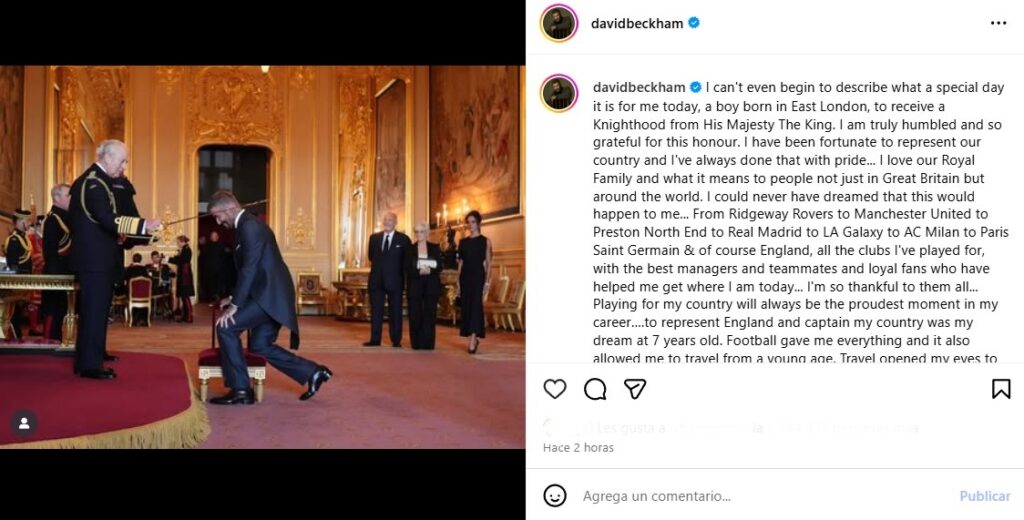Open the 'Hace 2 horas' timestamp link

578,448
